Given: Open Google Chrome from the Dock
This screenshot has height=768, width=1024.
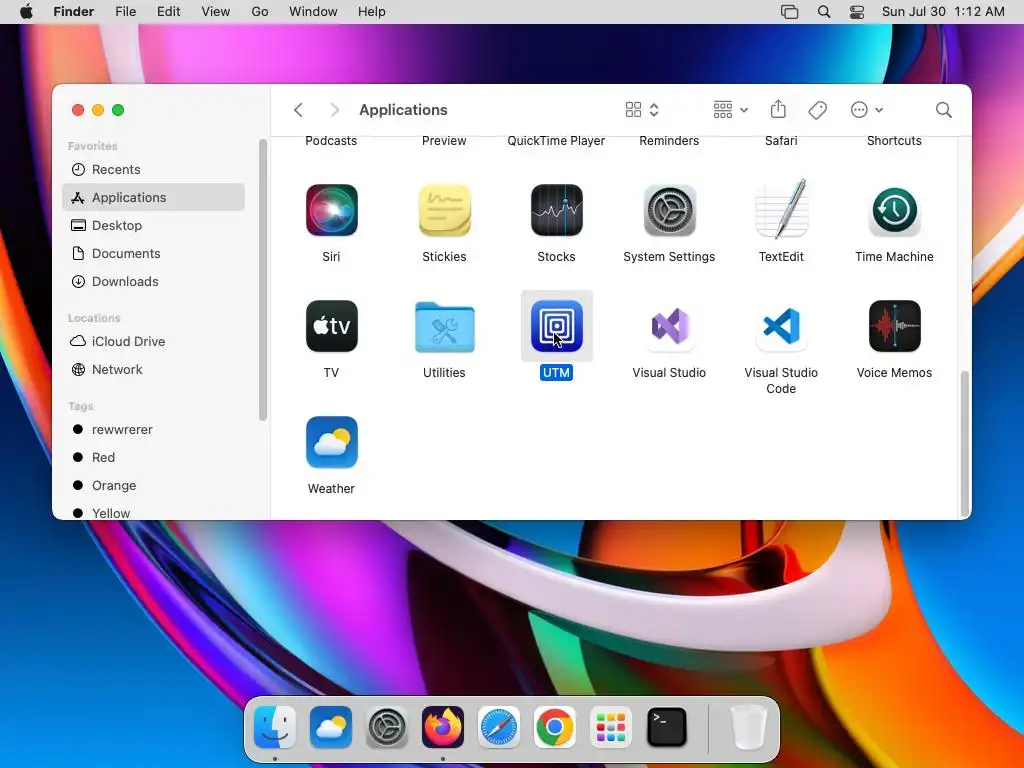Looking at the screenshot, I should pyautogui.click(x=555, y=727).
